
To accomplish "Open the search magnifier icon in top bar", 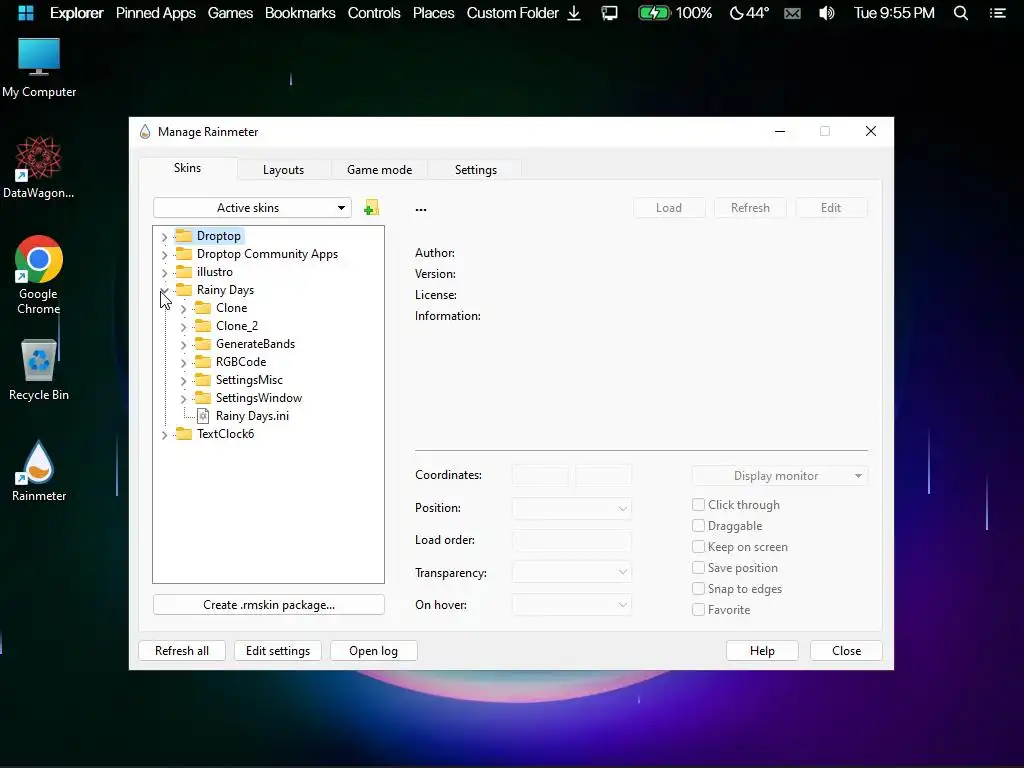I will pos(961,13).
